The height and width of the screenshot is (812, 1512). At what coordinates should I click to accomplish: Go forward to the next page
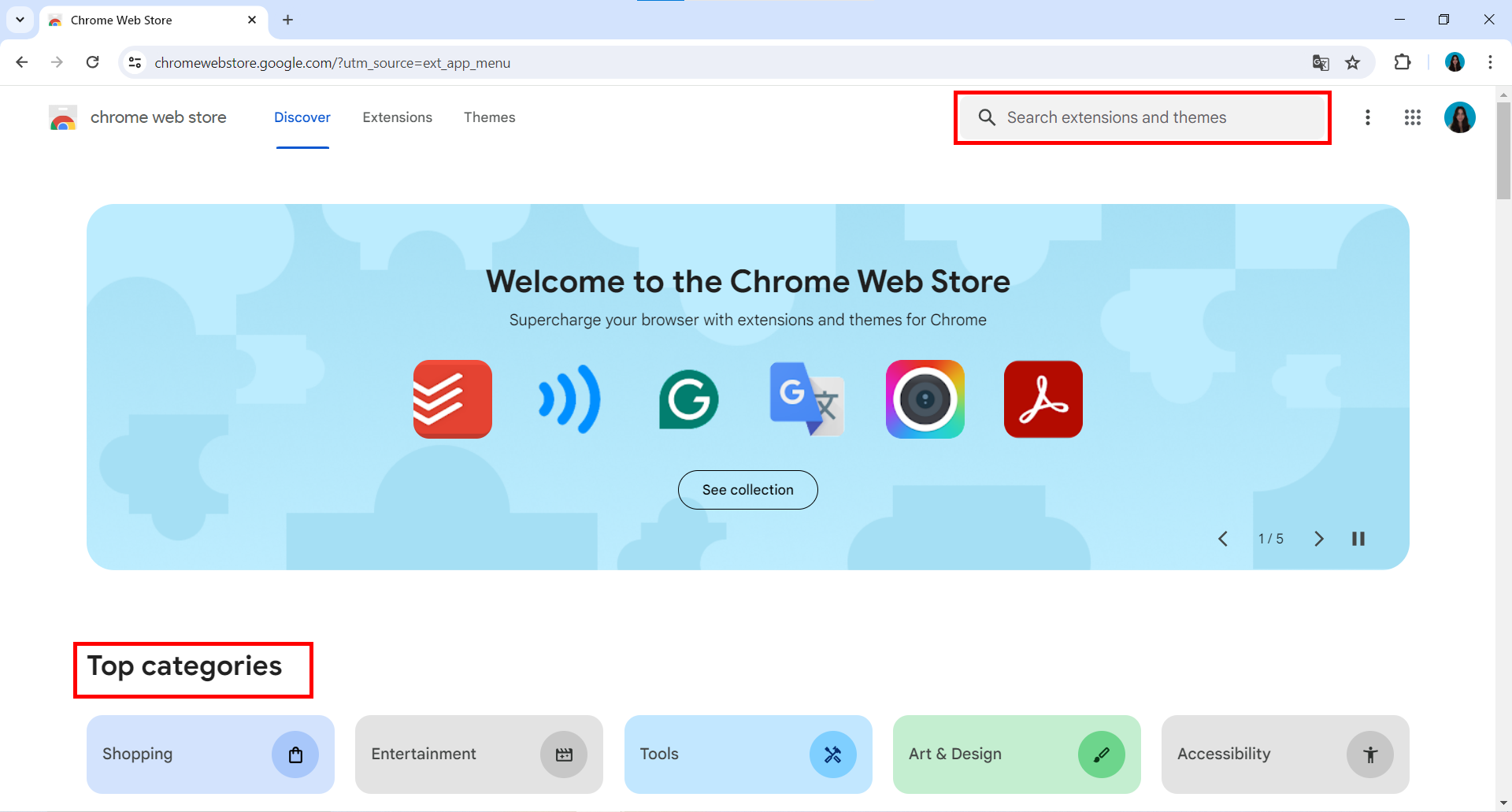tap(57, 62)
